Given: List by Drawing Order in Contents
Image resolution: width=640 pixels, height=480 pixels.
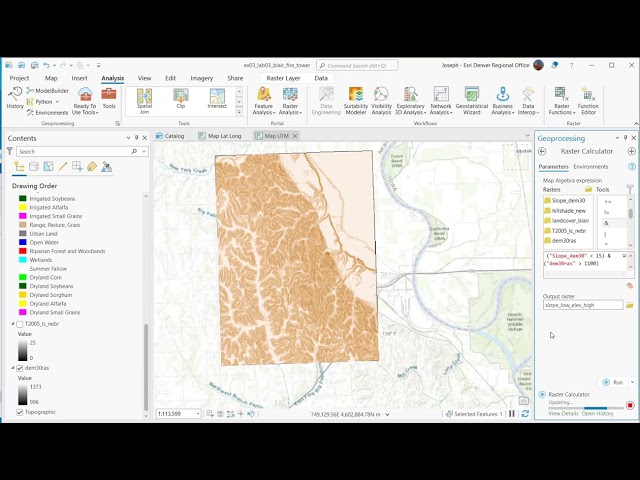Looking at the screenshot, I should click(19, 167).
